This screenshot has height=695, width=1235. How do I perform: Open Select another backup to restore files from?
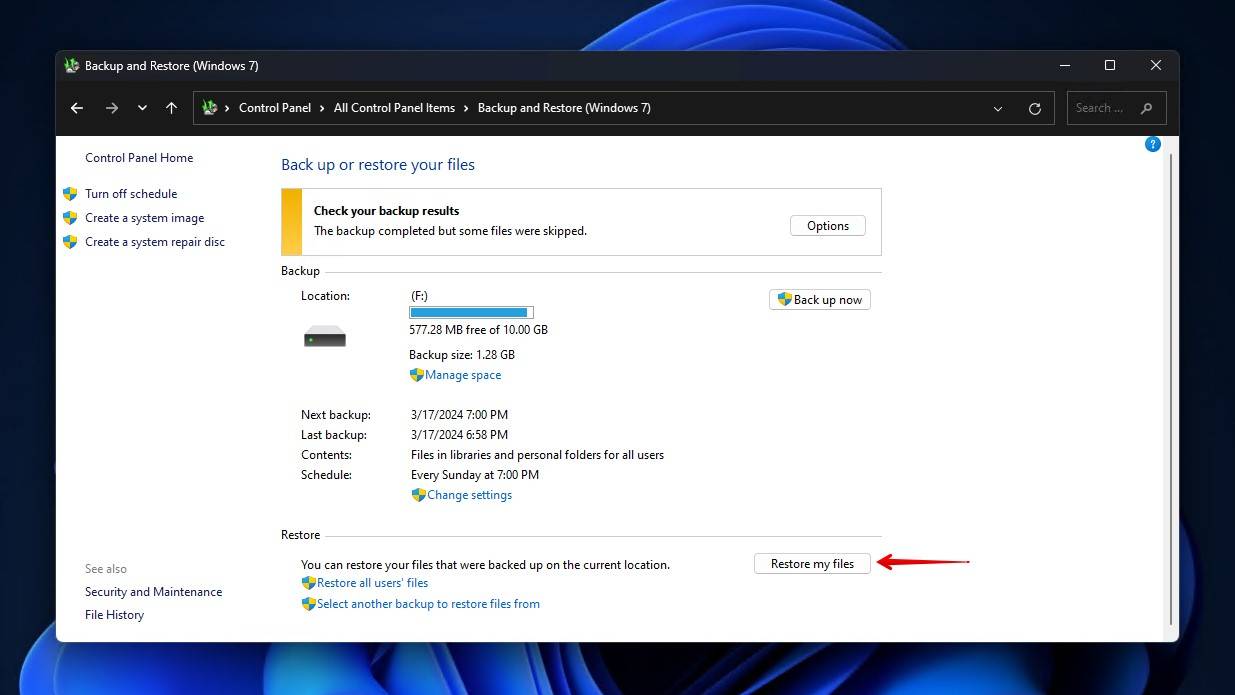coord(428,603)
